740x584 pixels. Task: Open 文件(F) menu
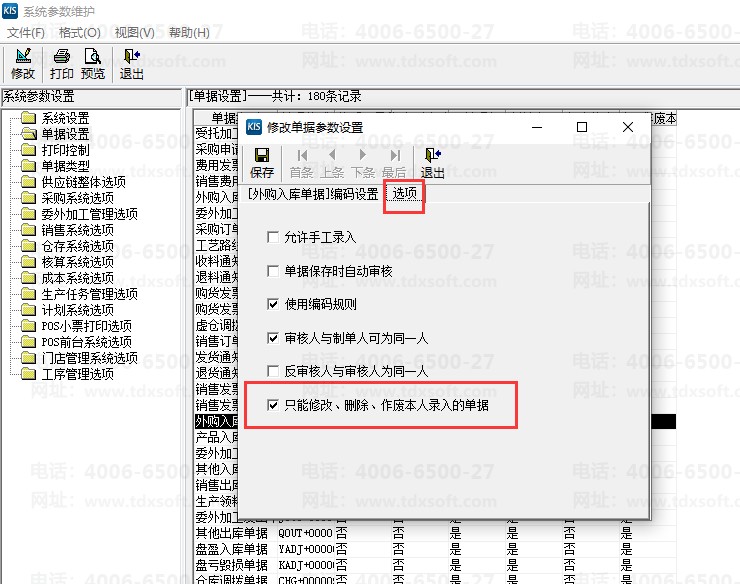(x=26, y=33)
